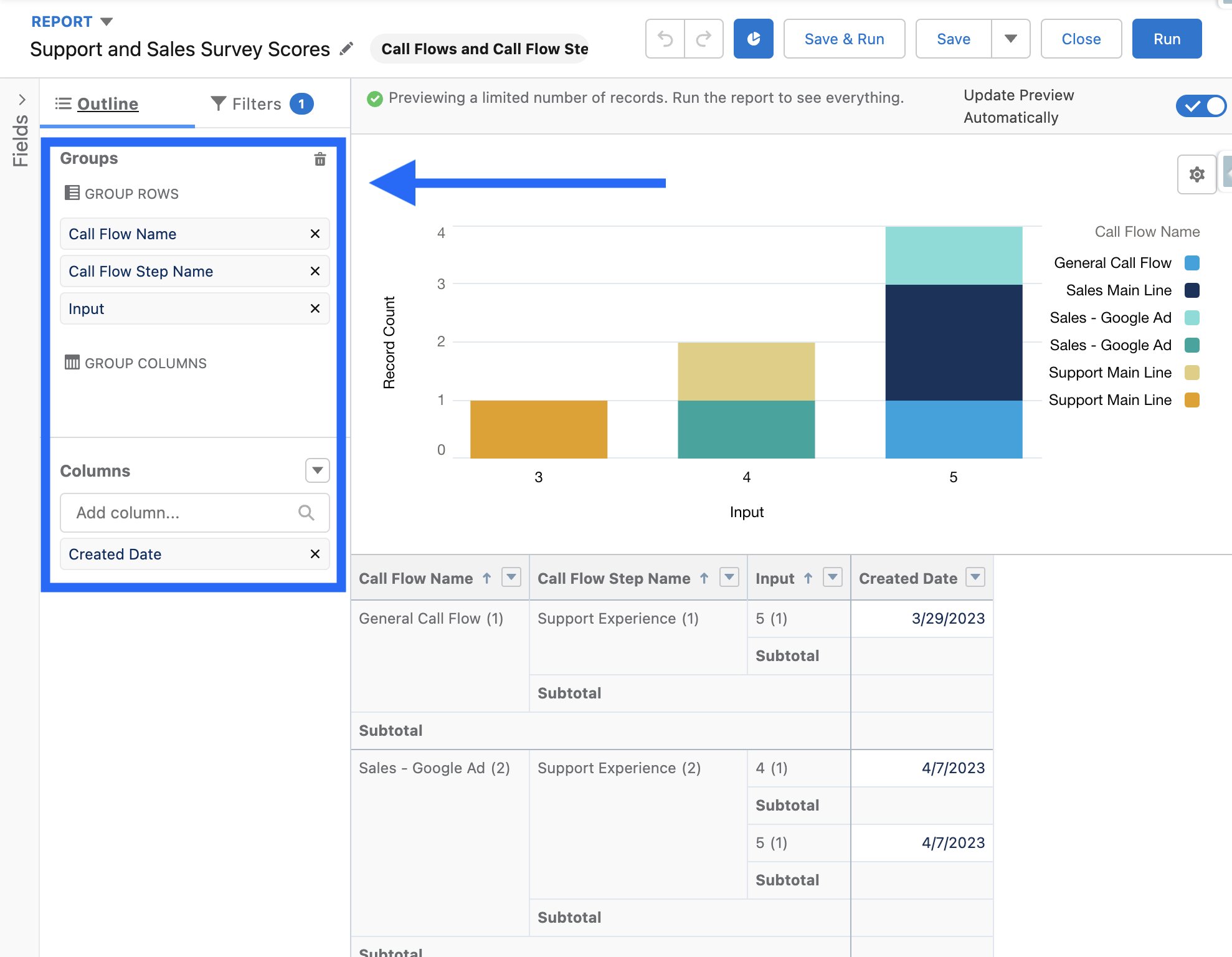Toggle Update Preview Automatically switch
1232x957 pixels.
coord(1200,106)
